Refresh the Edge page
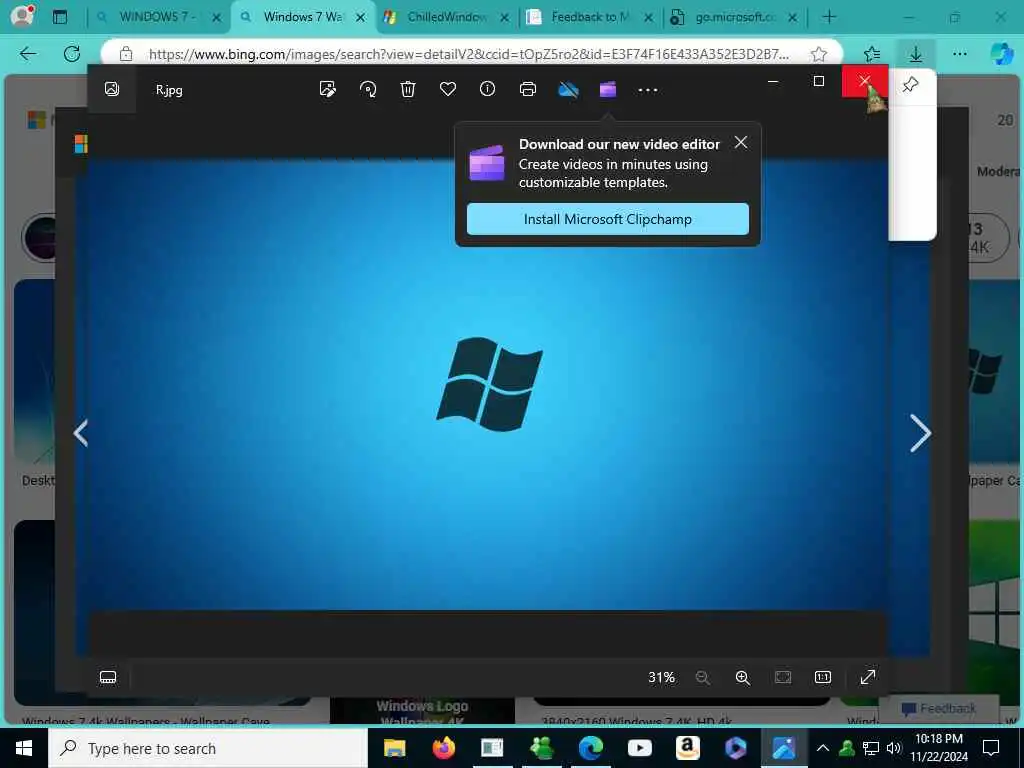 coord(72,54)
